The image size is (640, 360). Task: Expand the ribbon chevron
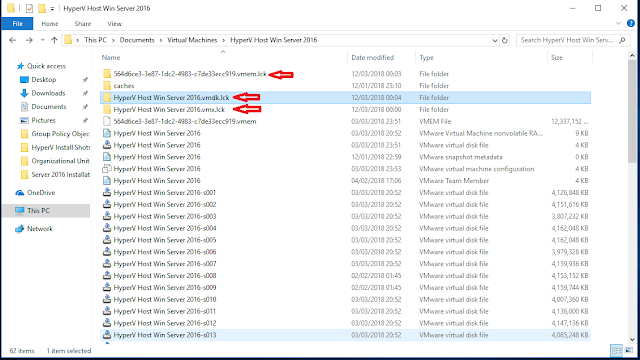618,24
